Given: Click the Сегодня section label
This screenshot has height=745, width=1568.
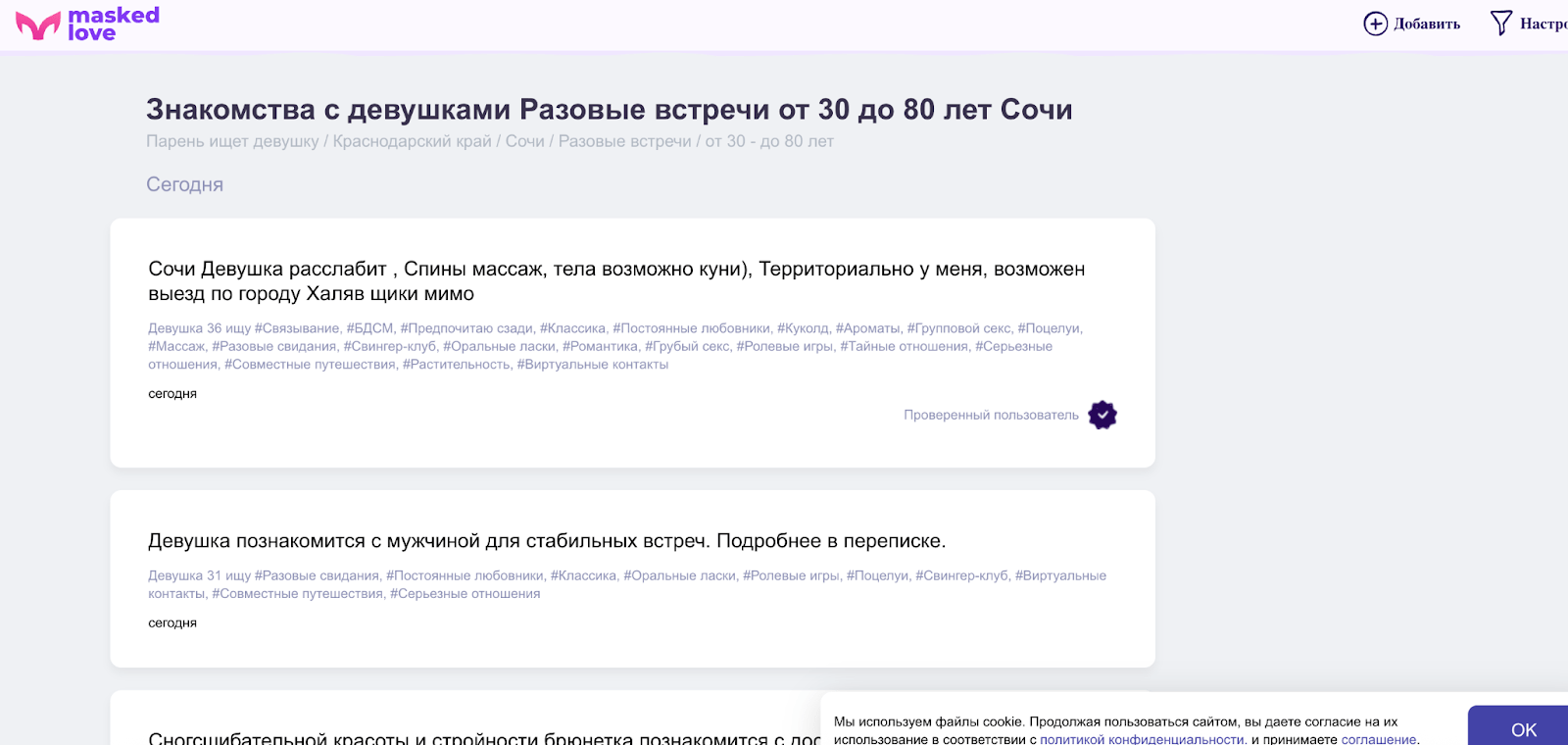Looking at the screenshot, I should coord(184,184).
